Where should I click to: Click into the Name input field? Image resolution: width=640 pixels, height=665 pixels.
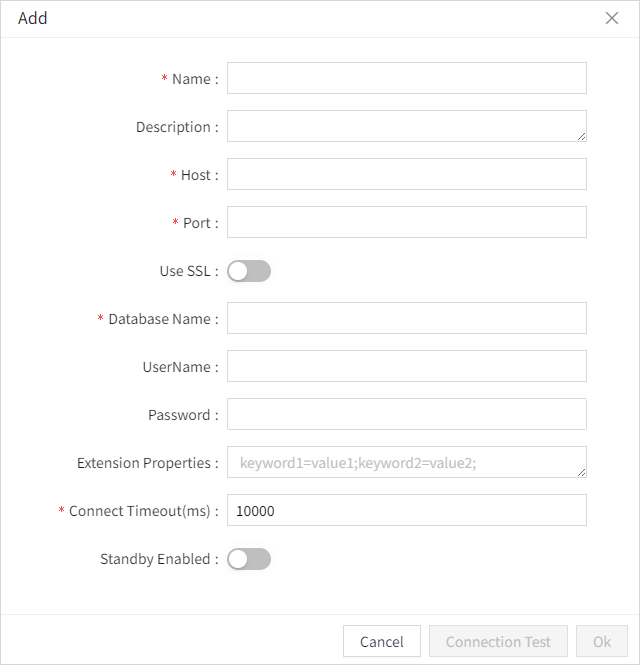tap(406, 79)
